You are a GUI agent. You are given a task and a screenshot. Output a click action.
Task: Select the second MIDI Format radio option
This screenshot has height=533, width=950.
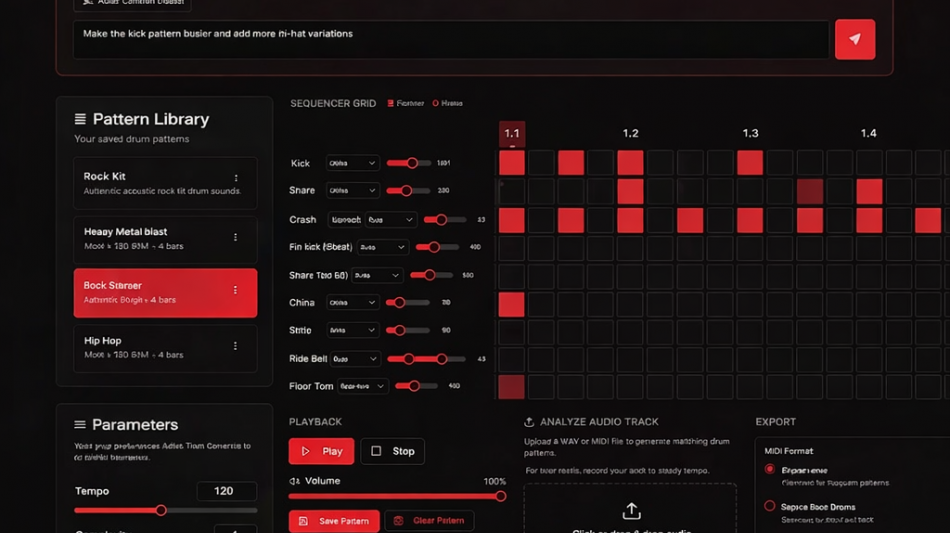point(769,506)
